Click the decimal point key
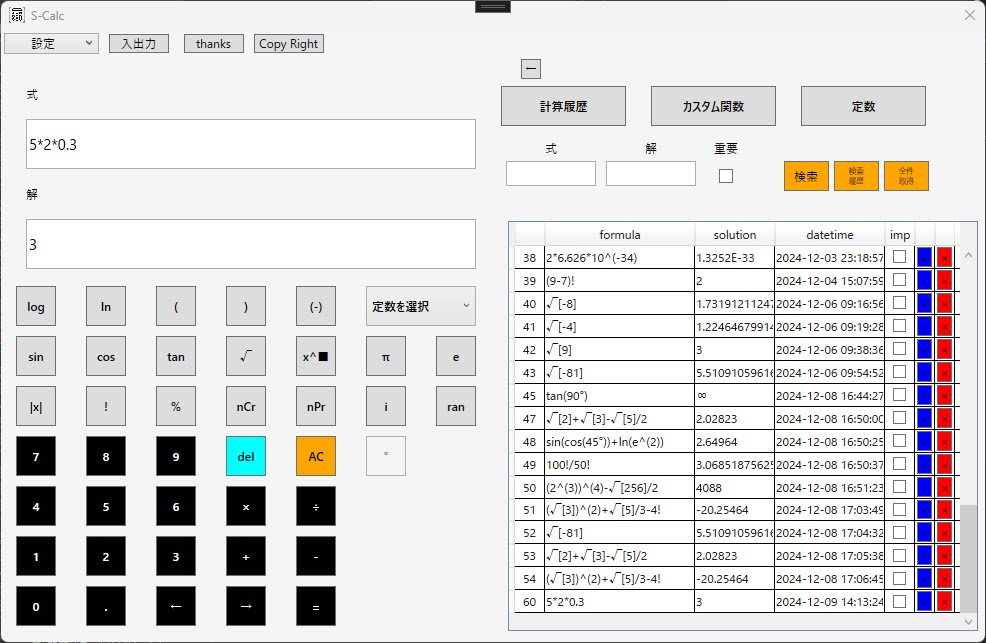 tap(106, 607)
